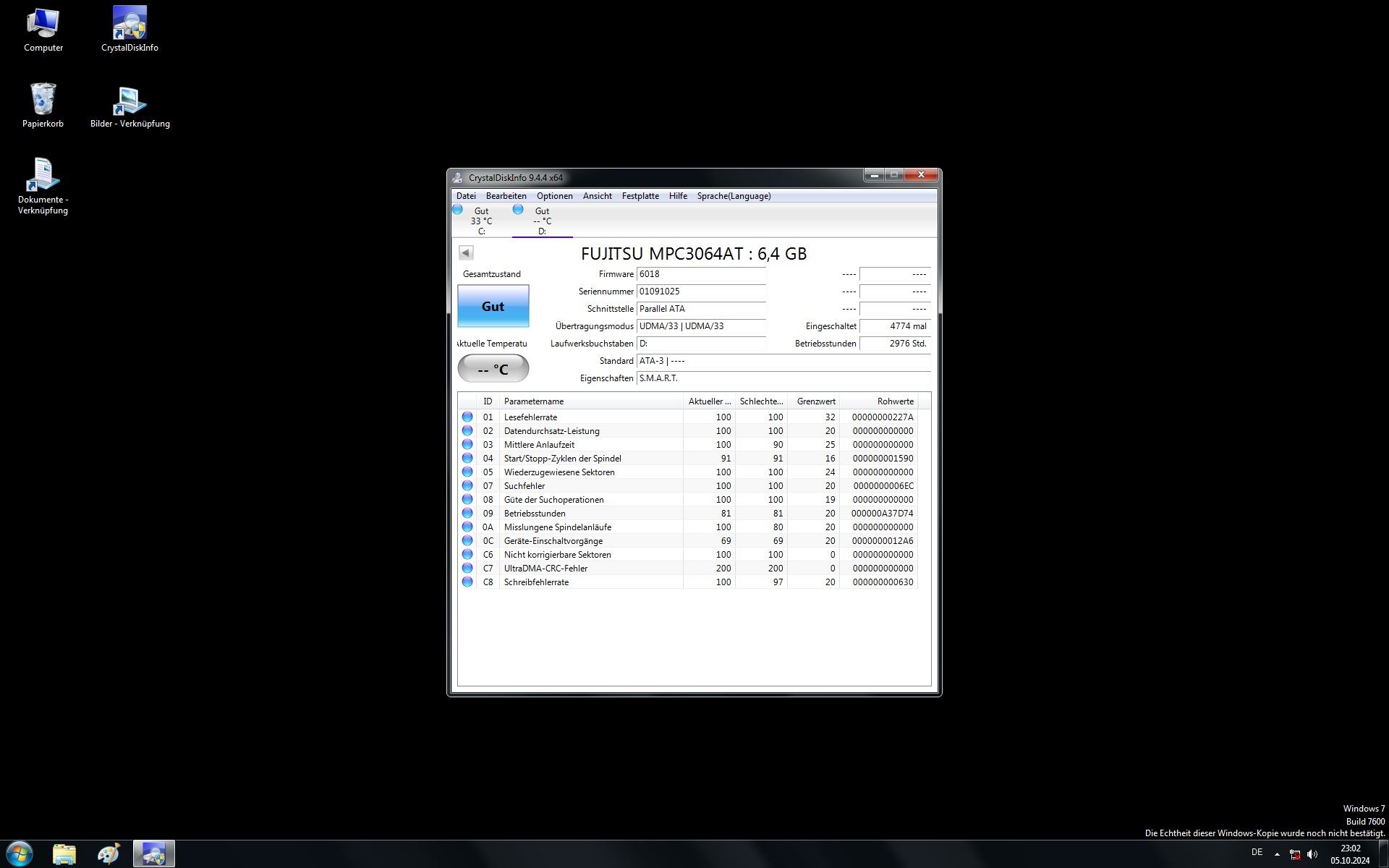Open the Festplatte menu
The height and width of the screenshot is (868, 1389).
[640, 196]
